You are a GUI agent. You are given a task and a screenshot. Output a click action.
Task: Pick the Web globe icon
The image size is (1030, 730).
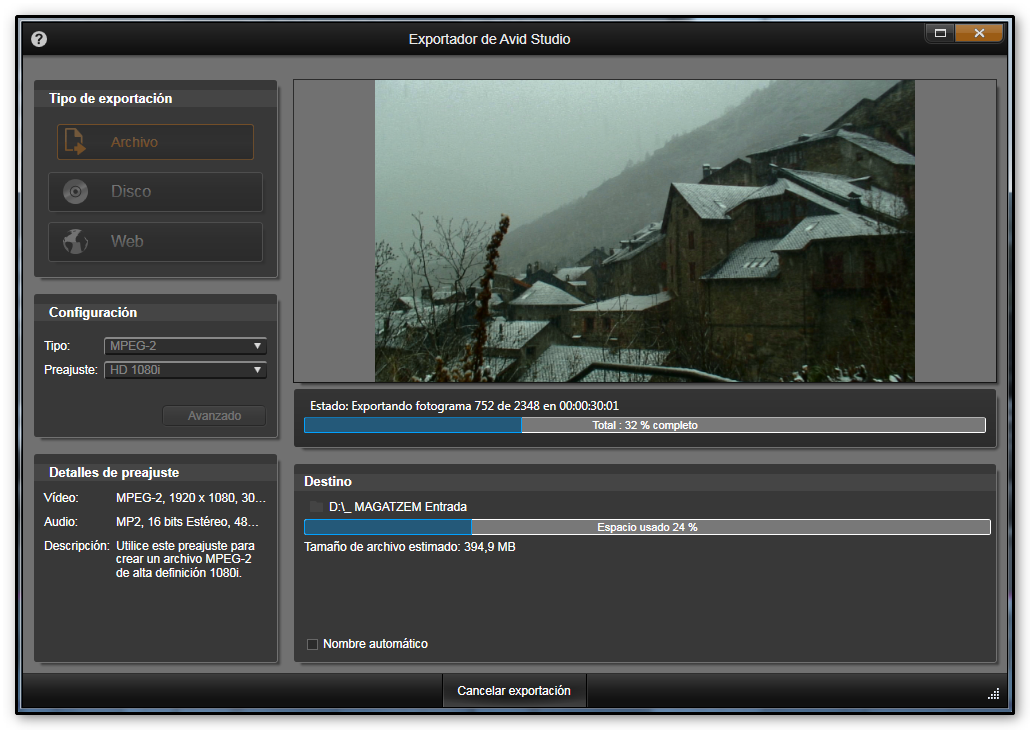[x=76, y=242]
